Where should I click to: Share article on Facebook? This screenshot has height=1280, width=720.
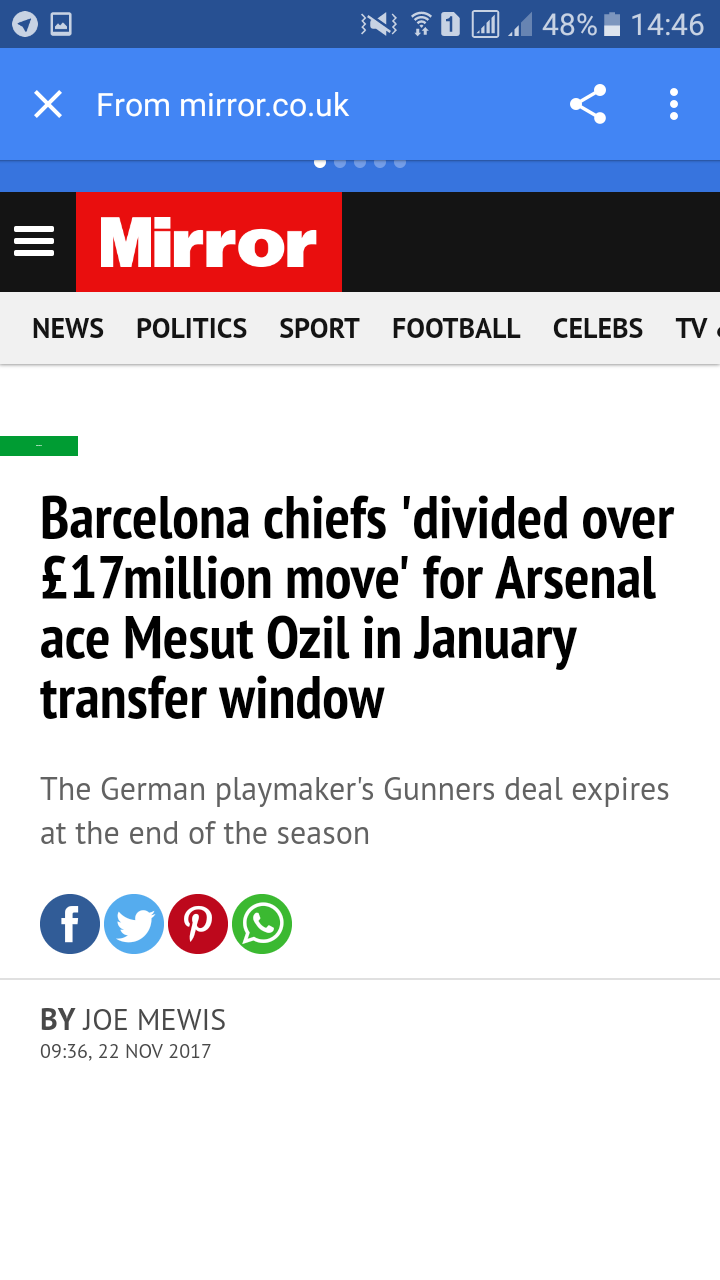70,924
